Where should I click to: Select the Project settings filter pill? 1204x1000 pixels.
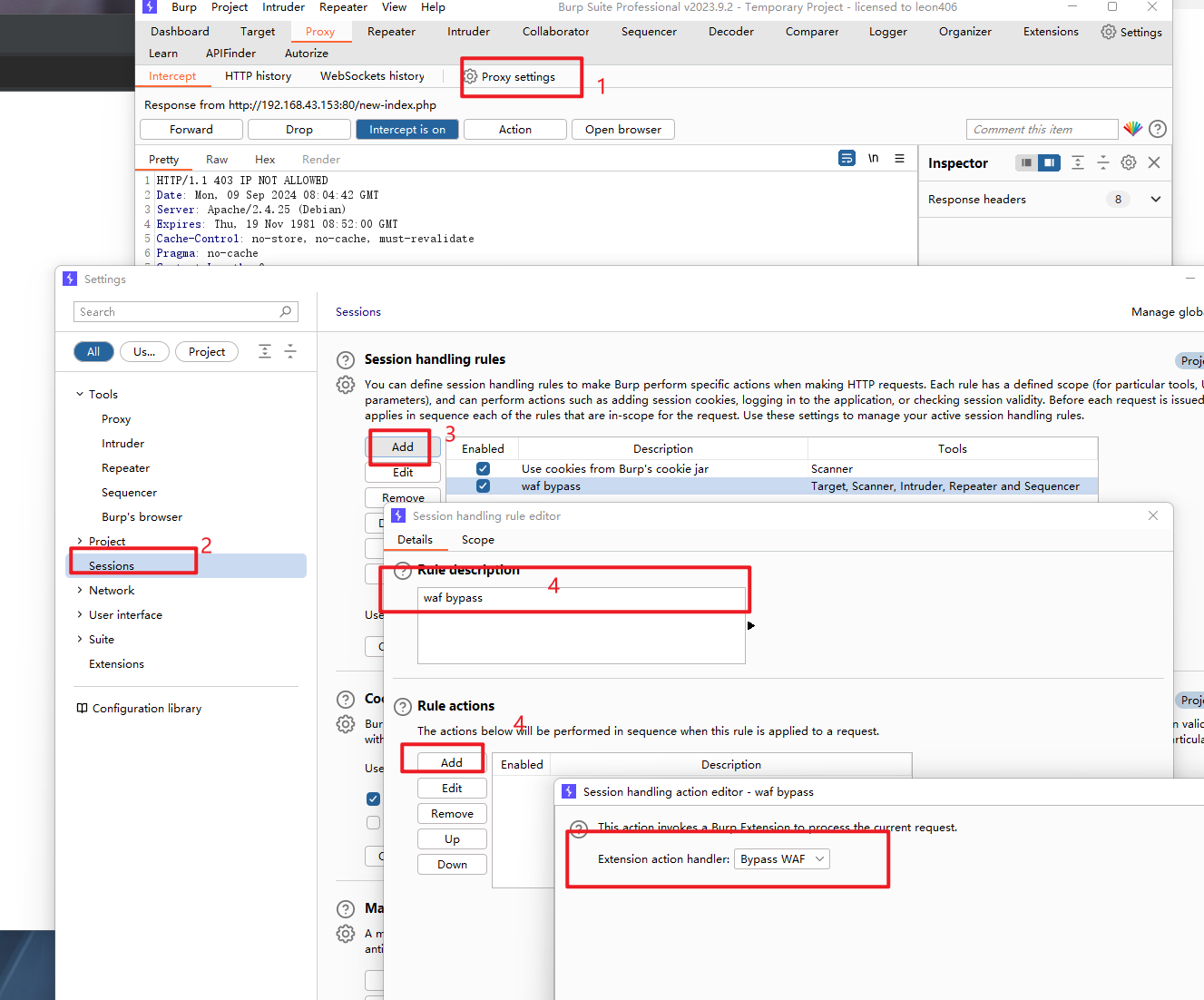point(207,351)
